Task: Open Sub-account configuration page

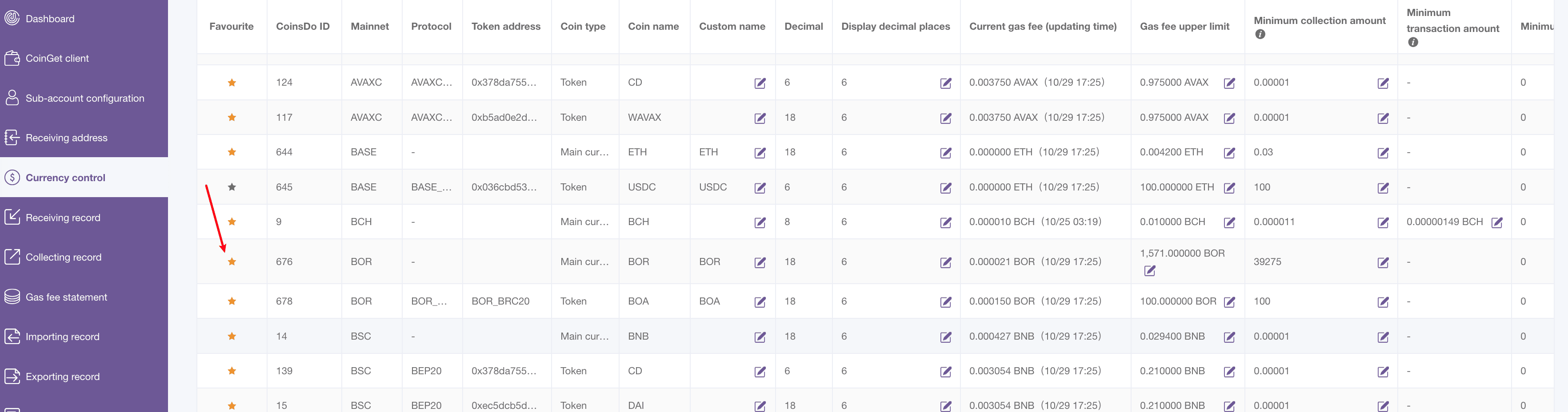Action: (84, 99)
